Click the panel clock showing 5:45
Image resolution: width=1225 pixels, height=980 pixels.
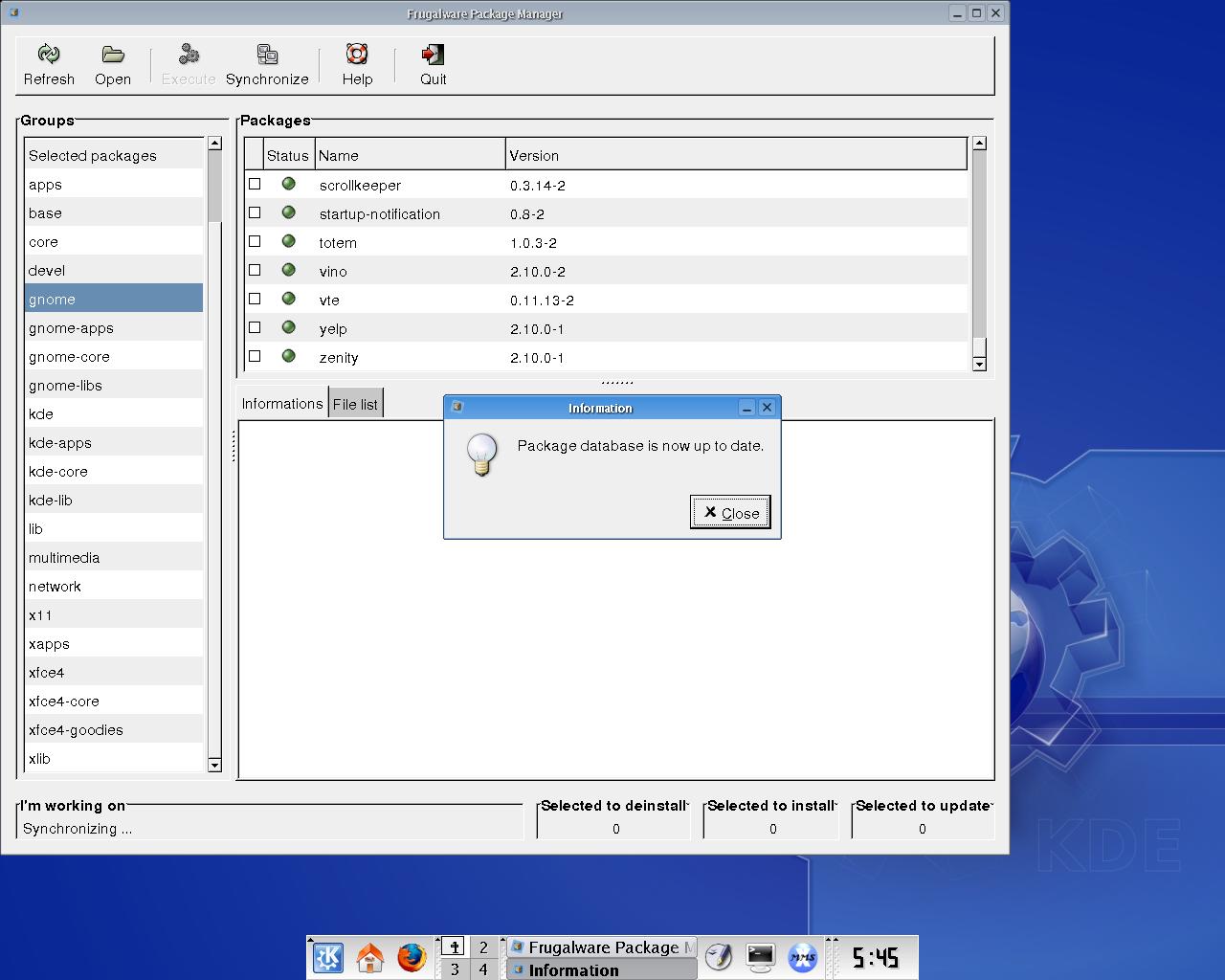tap(876, 957)
